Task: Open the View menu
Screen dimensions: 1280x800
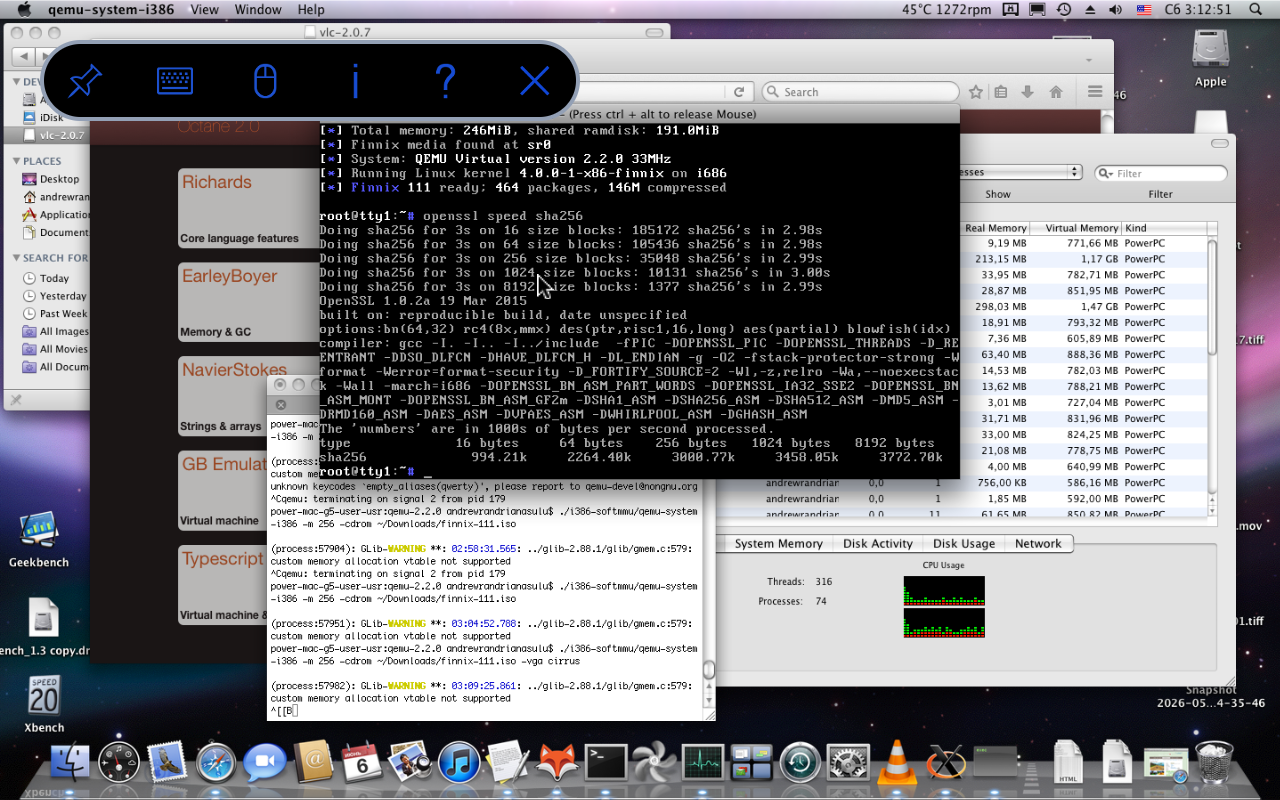Action: point(204,9)
